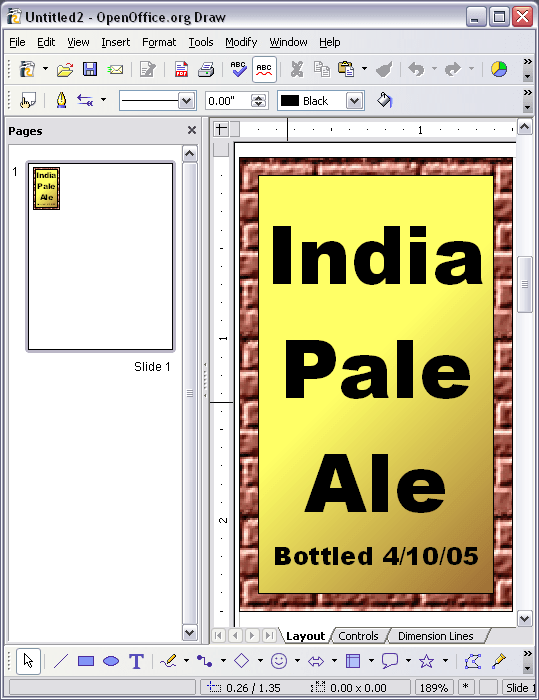Export directly as PDF icon

click(181, 69)
